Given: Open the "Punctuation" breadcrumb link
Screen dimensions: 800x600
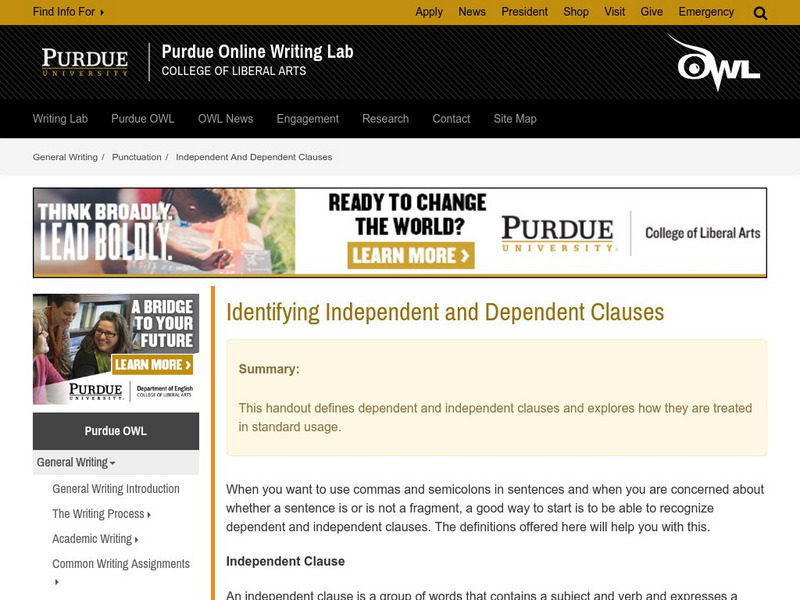Looking at the screenshot, I should (x=139, y=156).
